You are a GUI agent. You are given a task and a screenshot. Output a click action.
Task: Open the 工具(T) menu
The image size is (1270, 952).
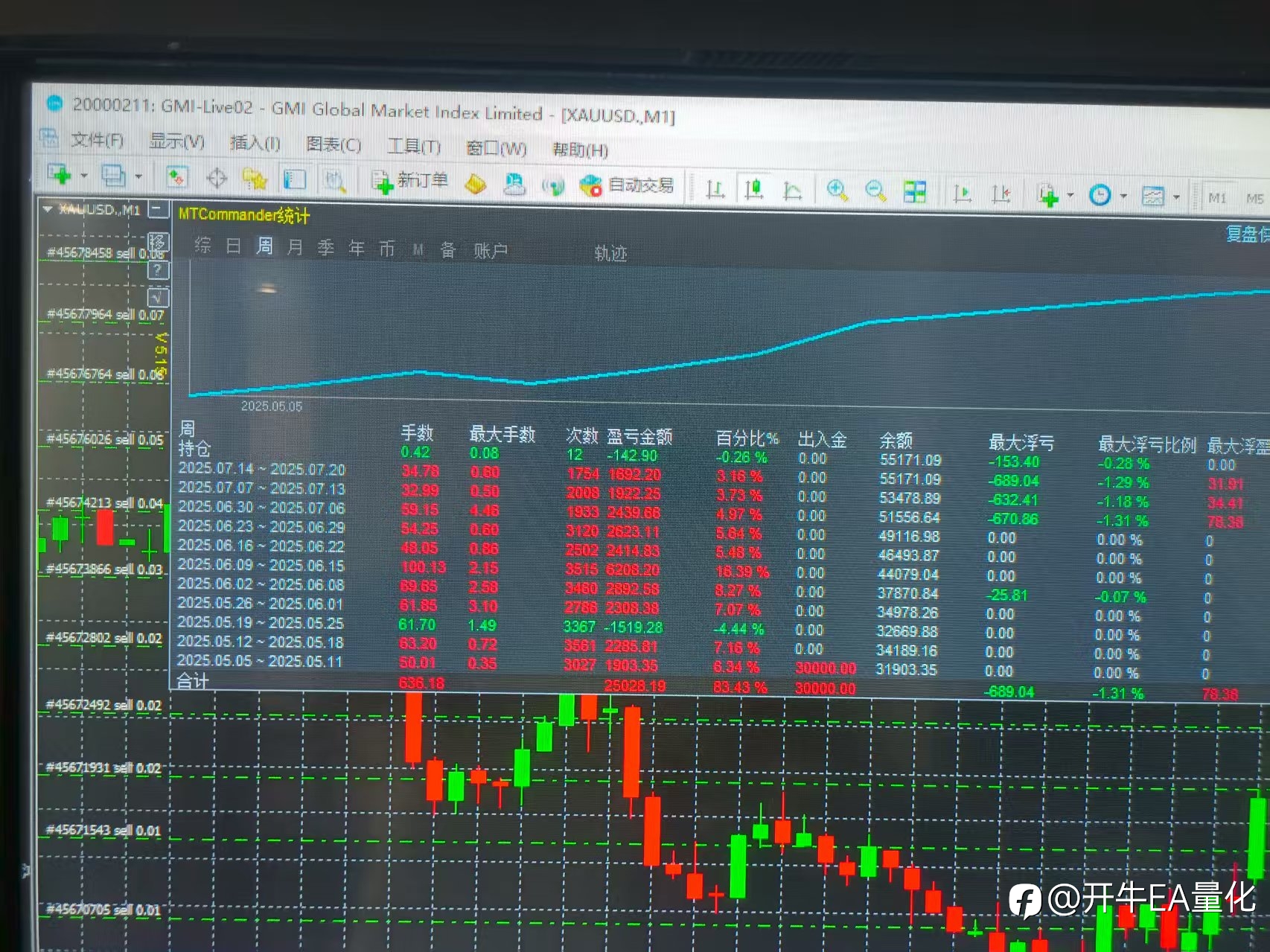point(414,146)
